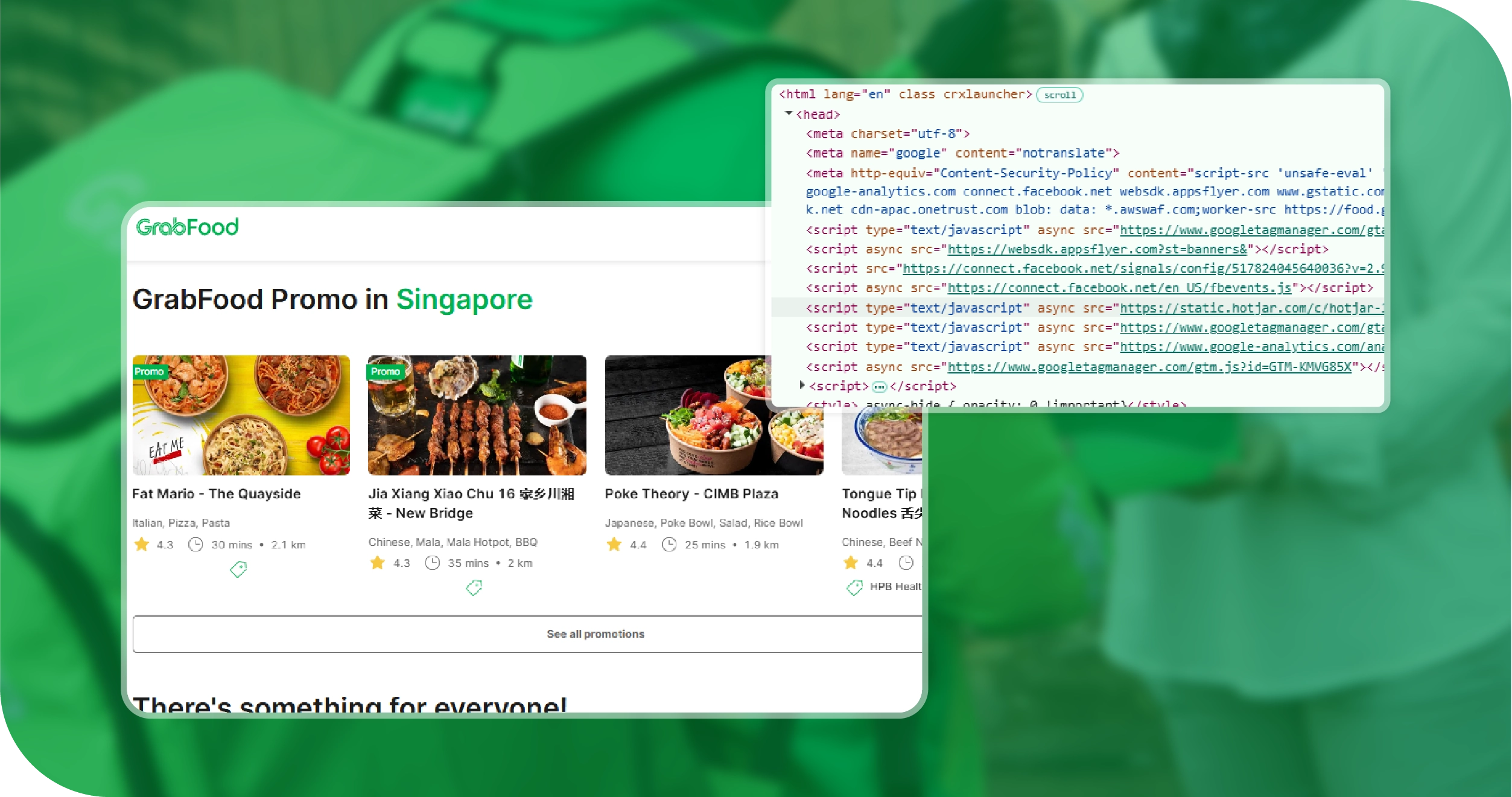The height and width of the screenshot is (797, 1512).
Task: Expand the collapsed script element
Action: [x=802, y=386]
